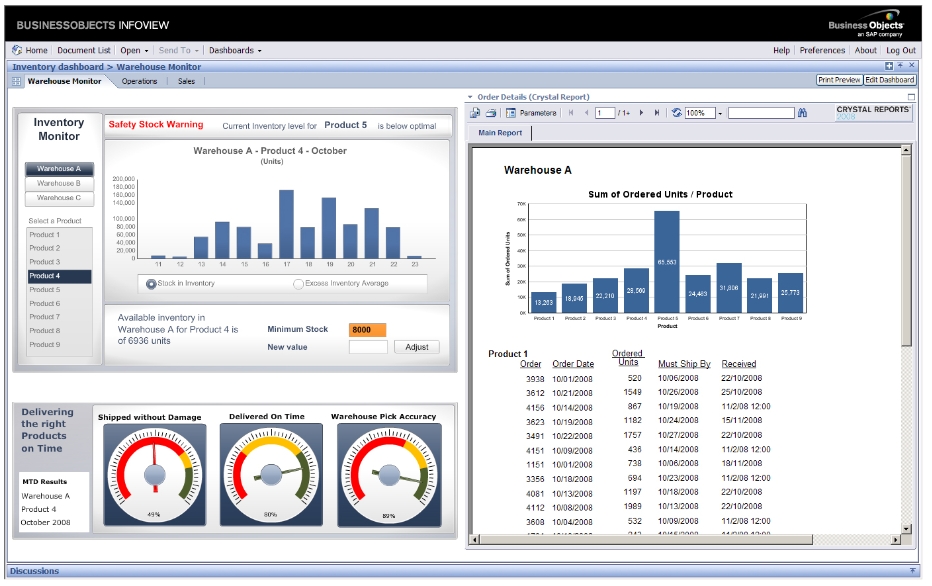This screenshot has height=586, width=932.
Task: Open the Warehouse Monitor tab
Action: [x=64, y=81]
